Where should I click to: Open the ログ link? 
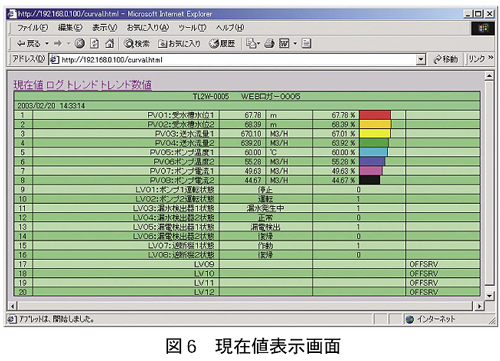55,85
